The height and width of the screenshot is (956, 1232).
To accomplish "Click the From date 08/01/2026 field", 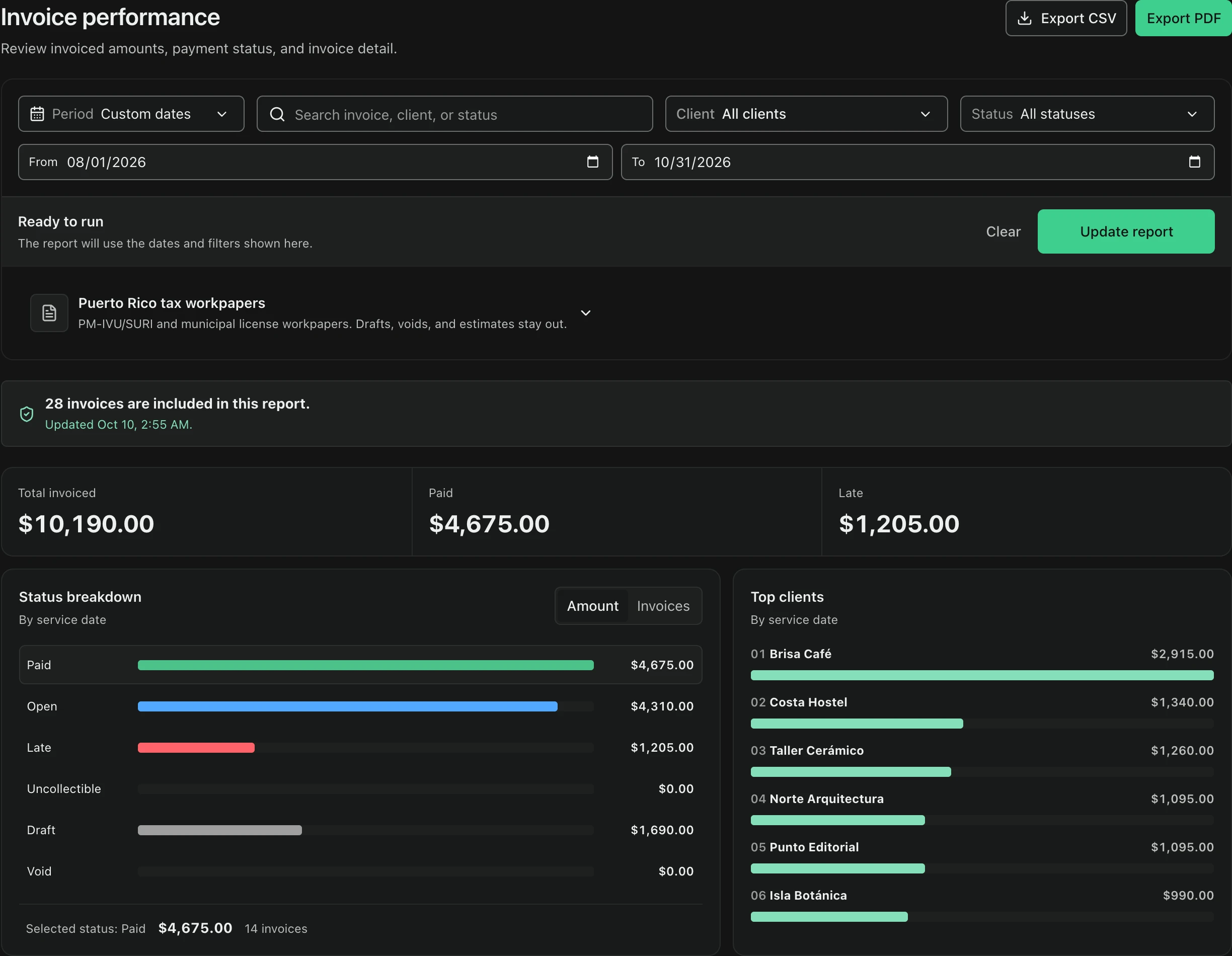I will click(x=316, y=162).
